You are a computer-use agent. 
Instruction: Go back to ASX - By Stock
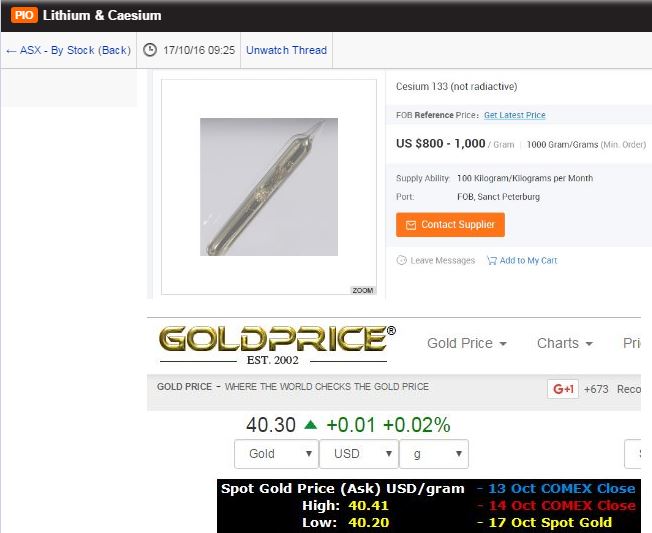click(x=69, y=50)
